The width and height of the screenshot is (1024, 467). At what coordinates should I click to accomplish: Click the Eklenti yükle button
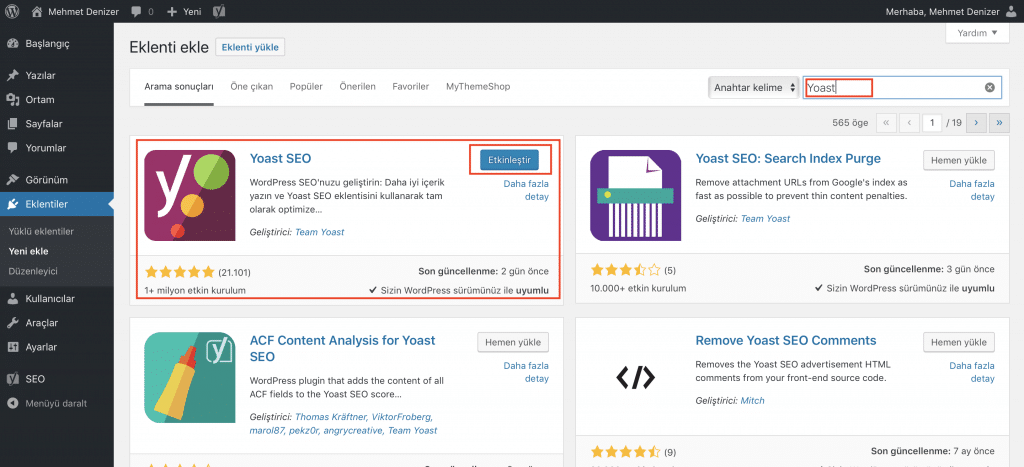(250, 47)
